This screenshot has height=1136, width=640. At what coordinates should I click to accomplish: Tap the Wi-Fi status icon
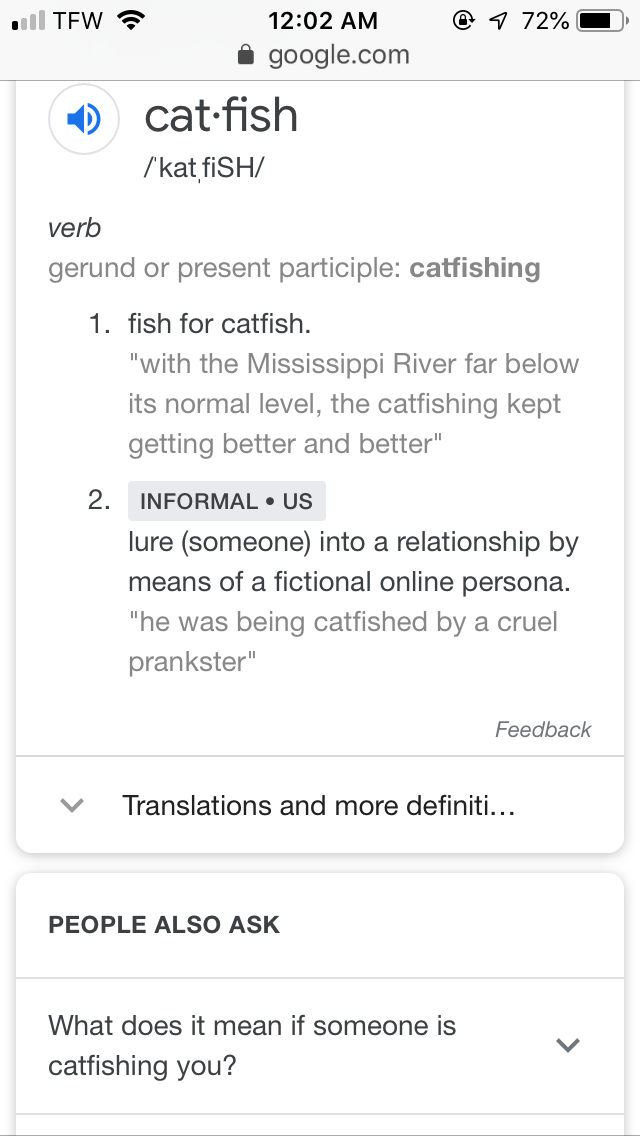coord(130,20)
